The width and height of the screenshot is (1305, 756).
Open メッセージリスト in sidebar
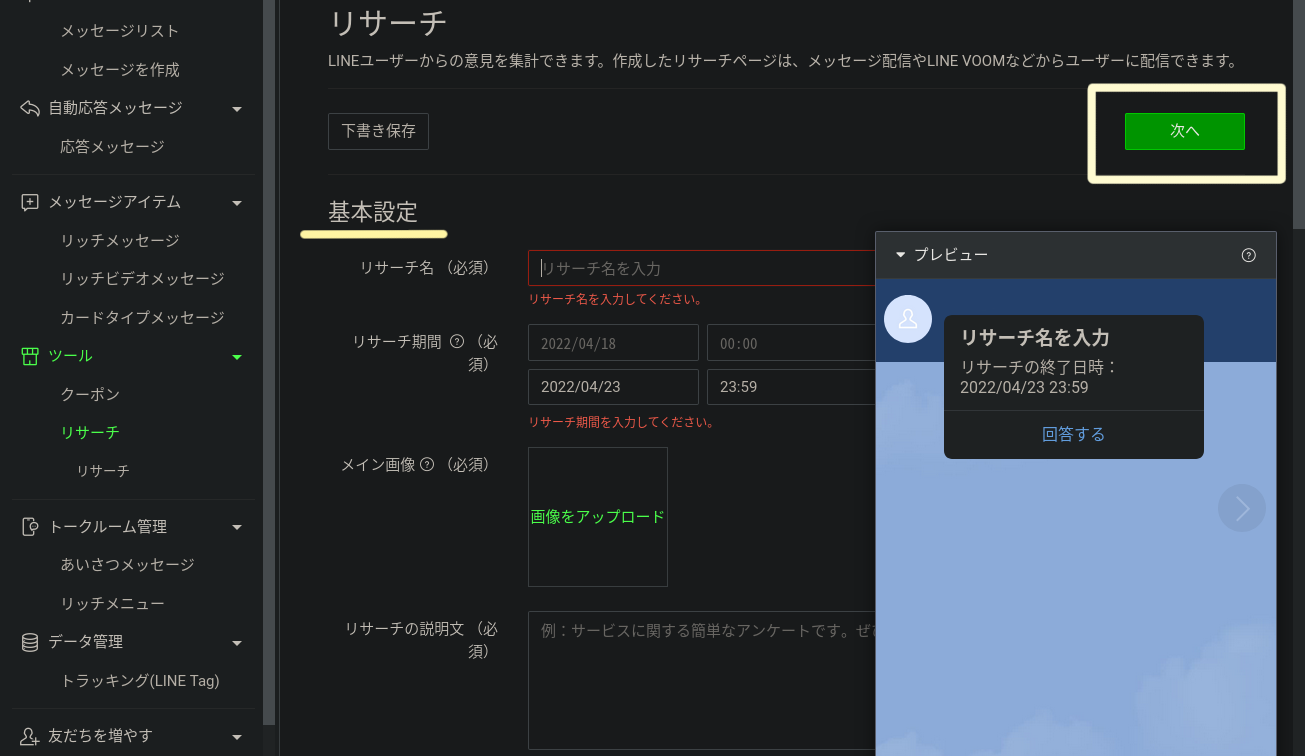point(120,31)
